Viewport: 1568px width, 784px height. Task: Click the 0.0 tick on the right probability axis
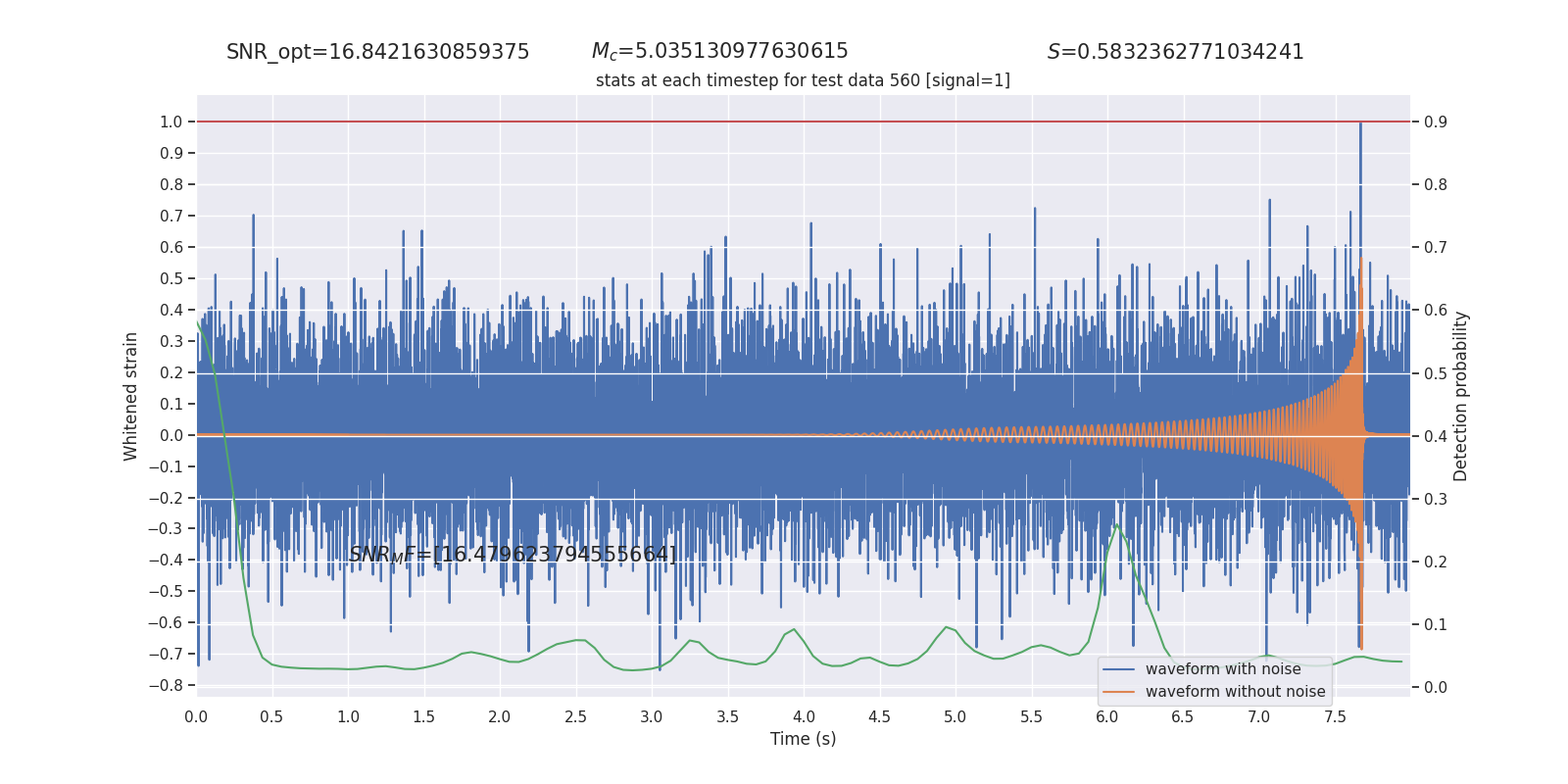pyautogui.click(x=1436, y=687)
